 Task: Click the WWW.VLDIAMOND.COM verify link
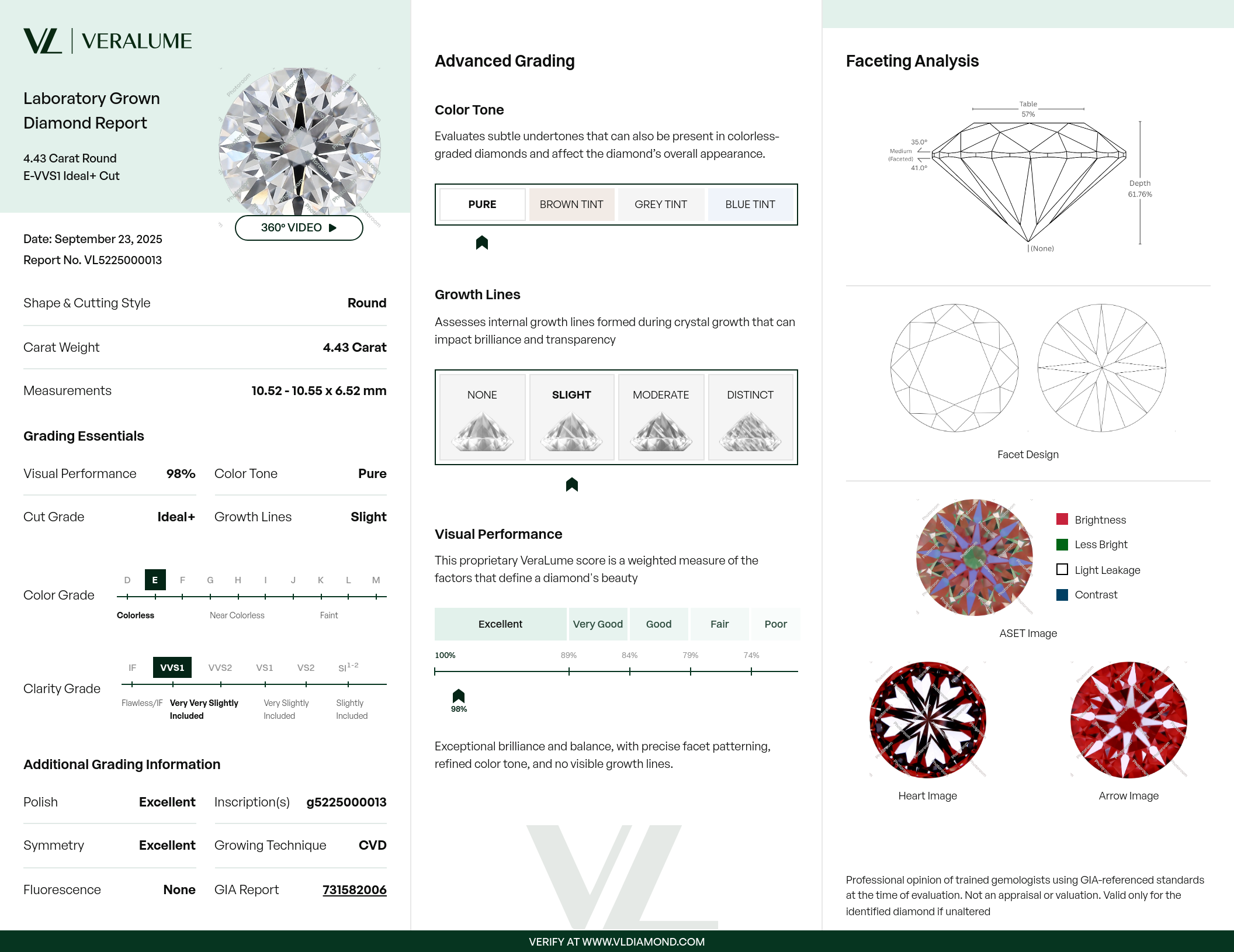(643, 941)
